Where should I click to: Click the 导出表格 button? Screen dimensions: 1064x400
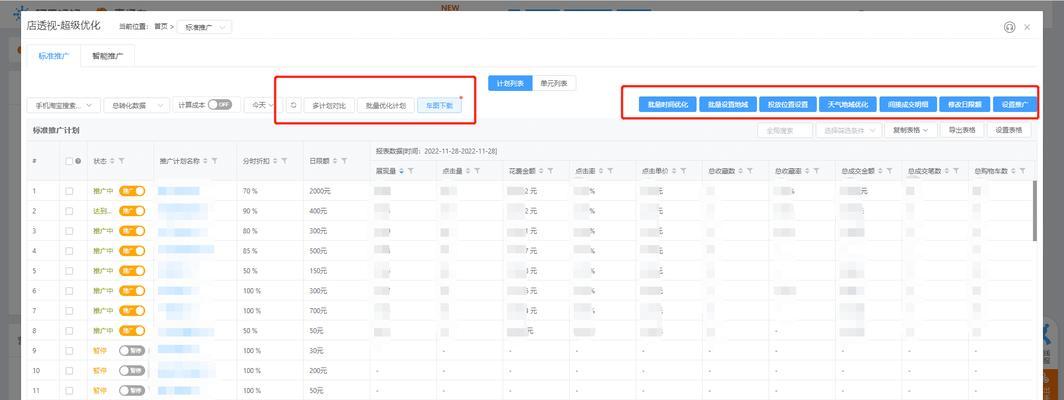click(962, 130)
